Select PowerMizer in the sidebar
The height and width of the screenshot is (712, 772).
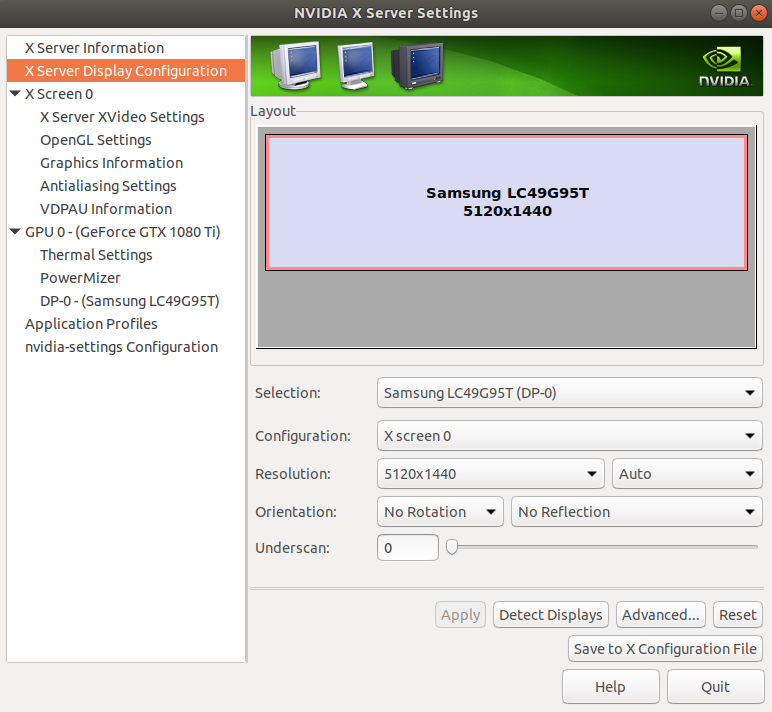coord(80,278)
